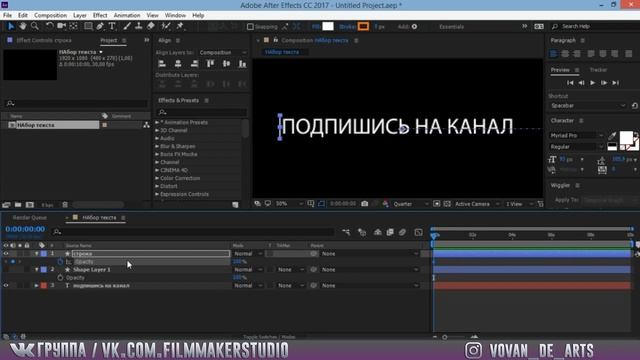Open the Effect menu
Viewport: 640px width, 360px height.
pos(100,15)
